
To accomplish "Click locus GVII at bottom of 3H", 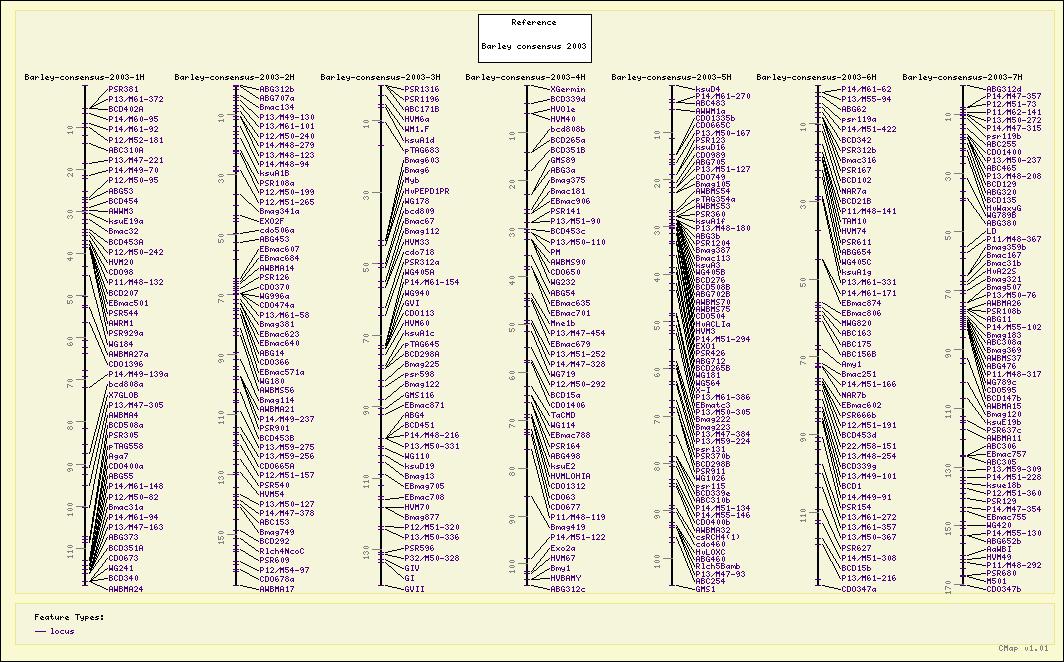I will [414, 589].
